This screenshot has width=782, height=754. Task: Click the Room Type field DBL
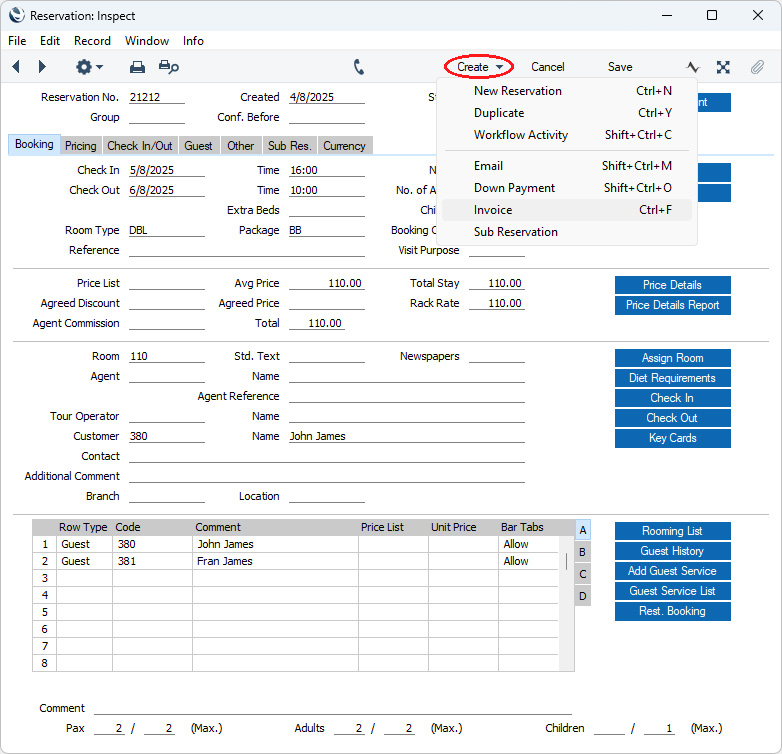click(167, 230)
